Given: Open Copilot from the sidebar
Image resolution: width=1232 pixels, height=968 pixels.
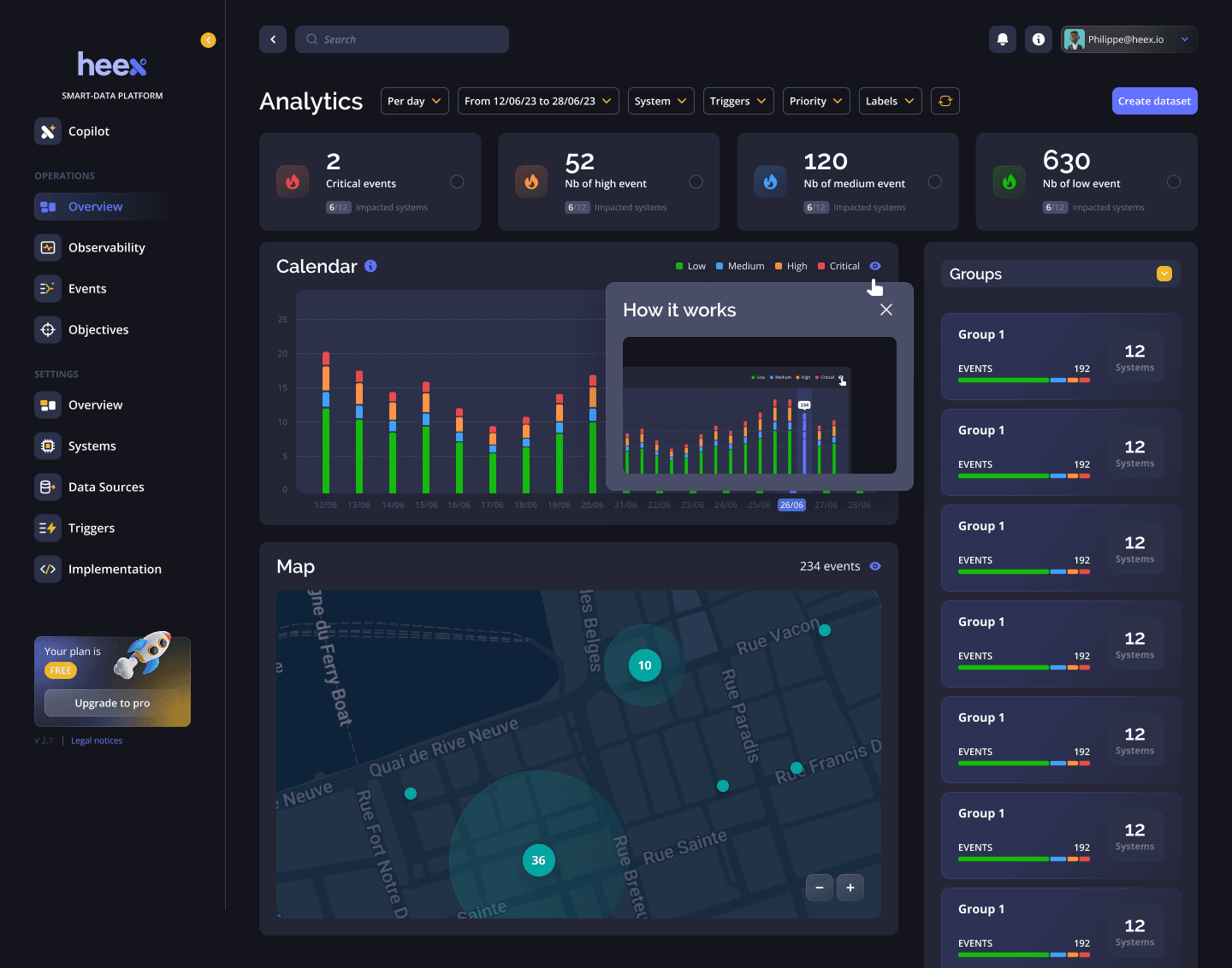Looking at the screenshot, I should tap(72, 131).
